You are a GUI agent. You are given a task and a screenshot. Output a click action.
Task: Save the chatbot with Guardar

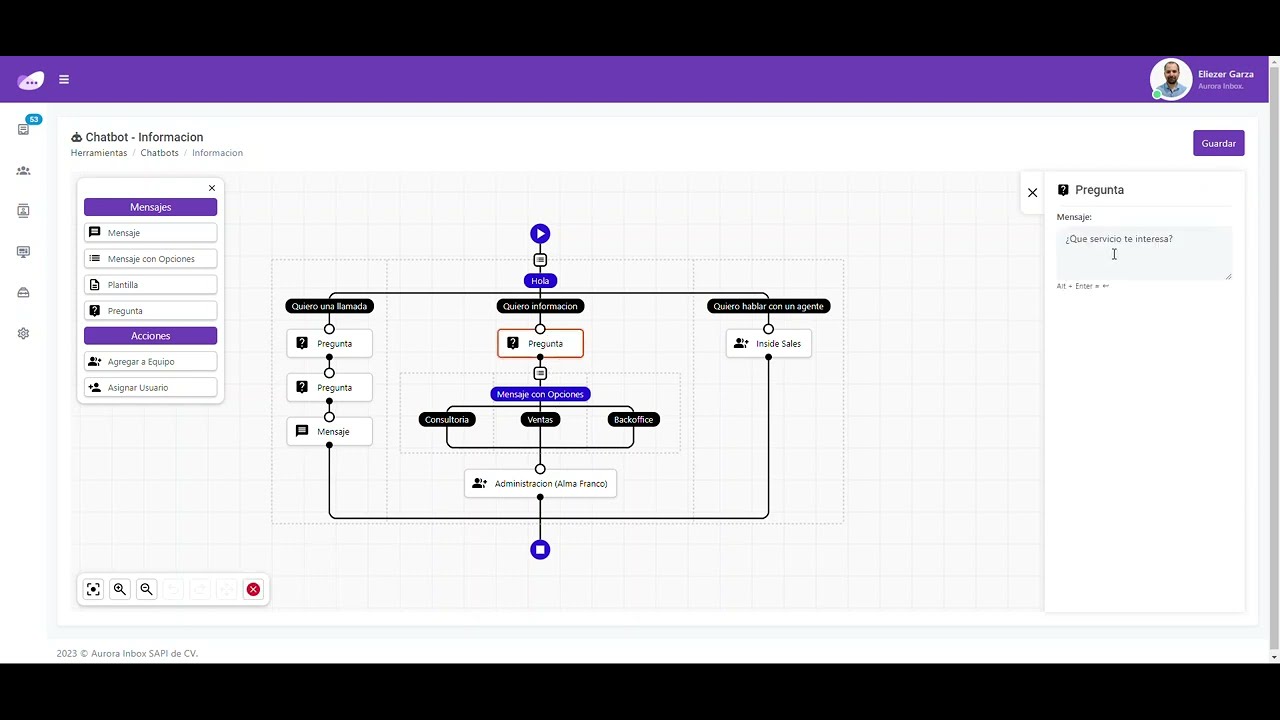[1218, 143]
